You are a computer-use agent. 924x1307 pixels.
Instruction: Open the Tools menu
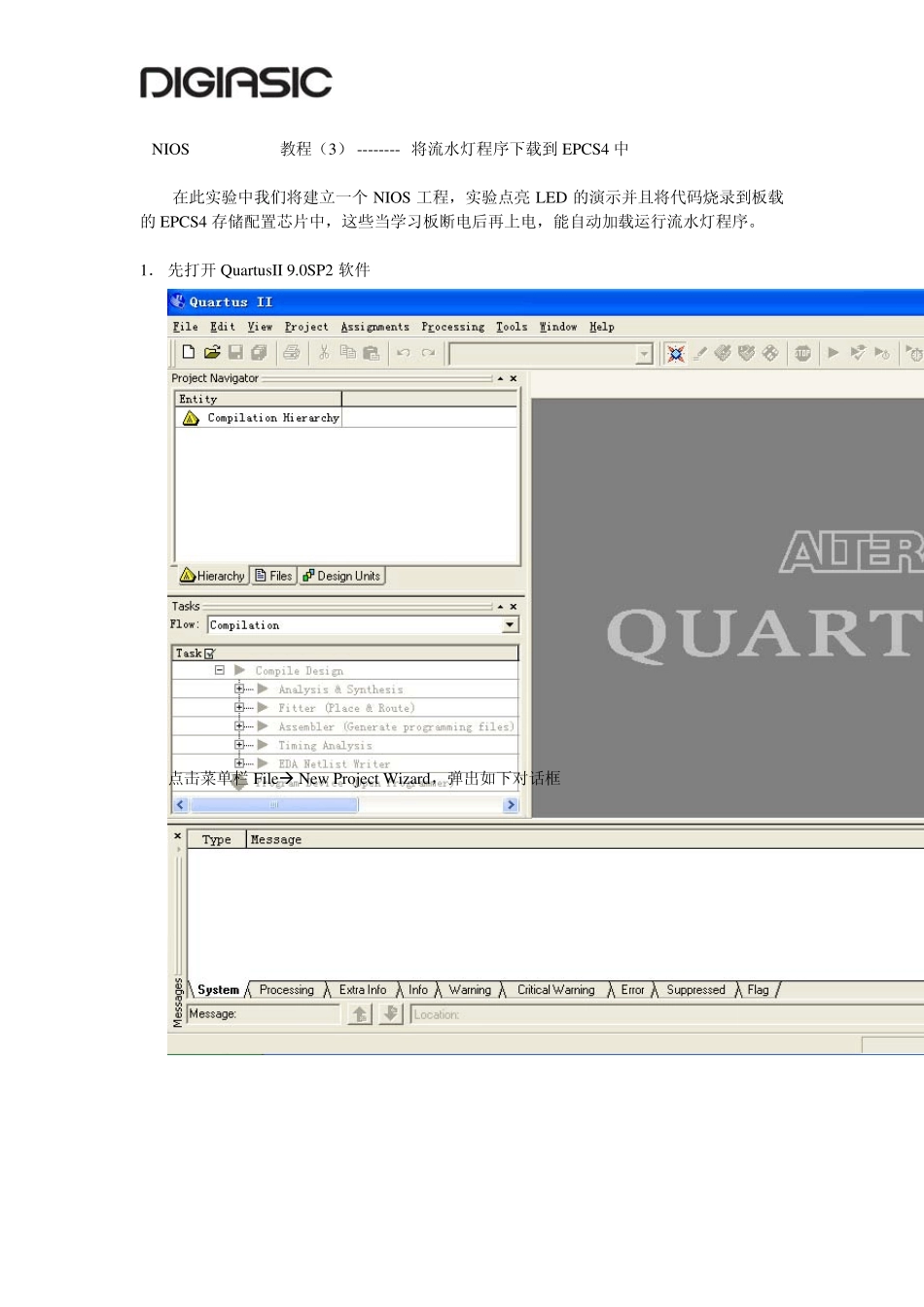pyautogui.click(x=512, y=327)
